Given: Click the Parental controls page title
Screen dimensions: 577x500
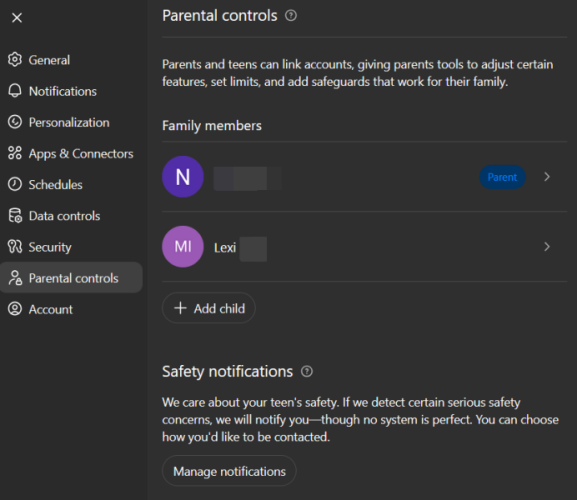Looking at the screenshot, I should point(220,15).
